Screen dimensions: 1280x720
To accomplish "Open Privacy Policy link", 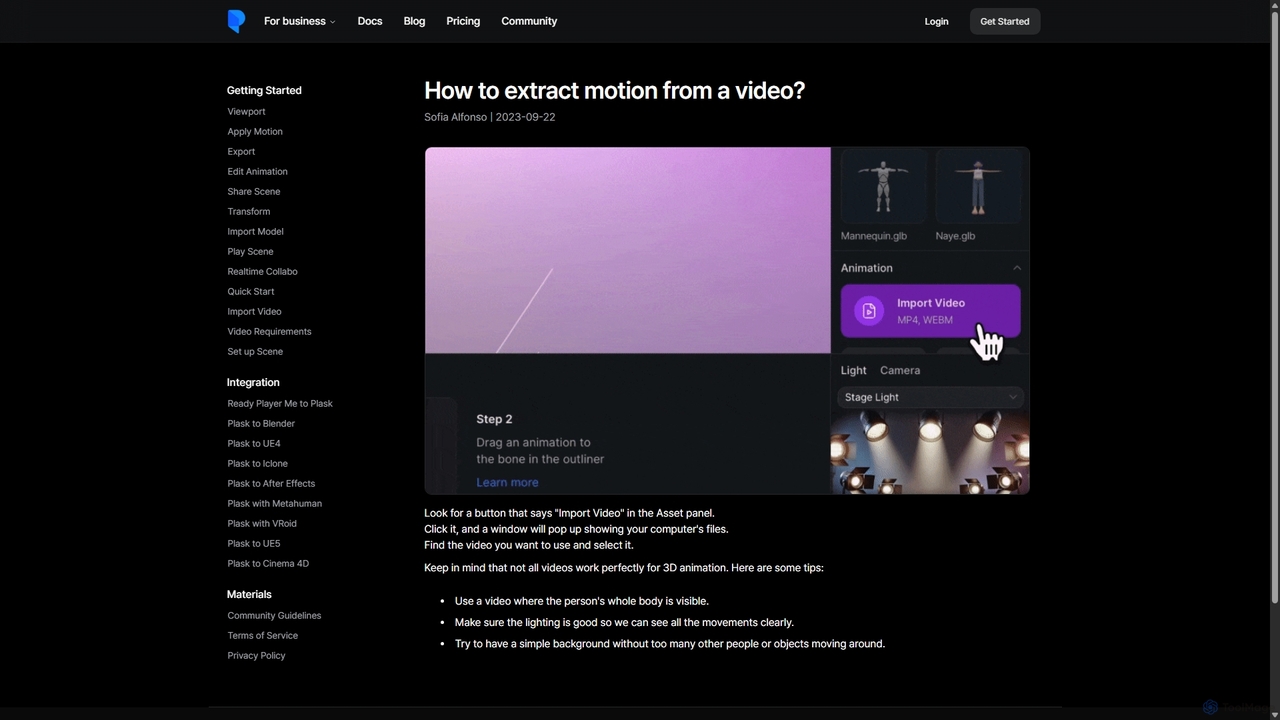I will (x=256, y=656).
